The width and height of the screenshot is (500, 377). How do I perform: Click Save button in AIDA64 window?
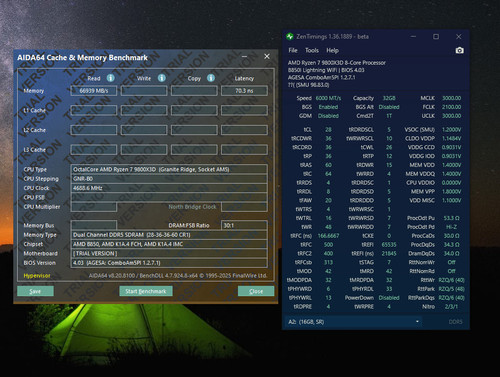tap(35, 291)
